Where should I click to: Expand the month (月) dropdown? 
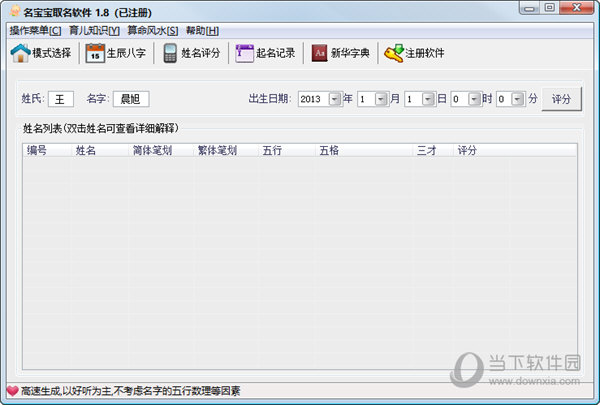[x=381, y=99]
